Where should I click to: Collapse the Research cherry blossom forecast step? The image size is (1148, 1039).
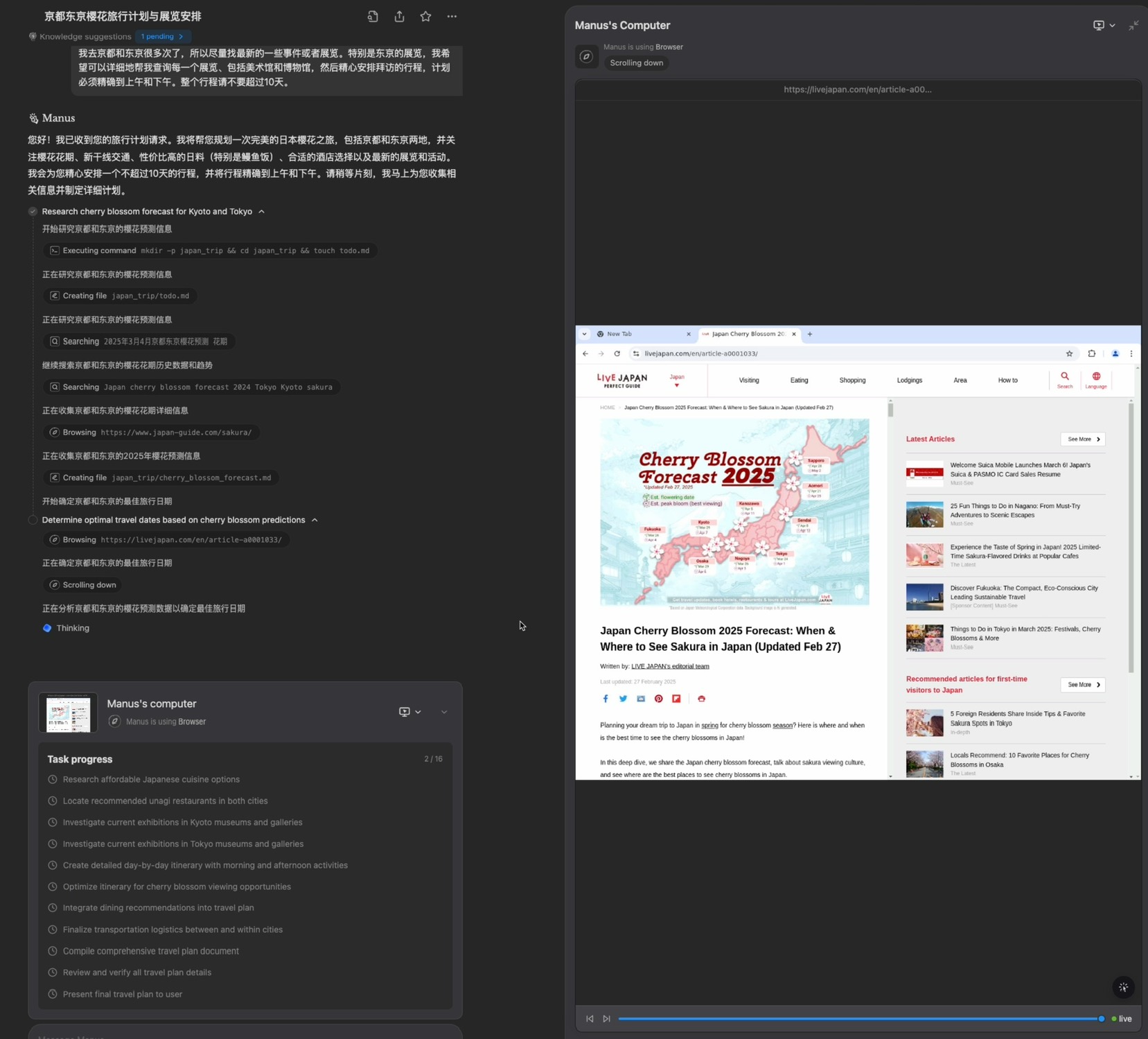262,211
